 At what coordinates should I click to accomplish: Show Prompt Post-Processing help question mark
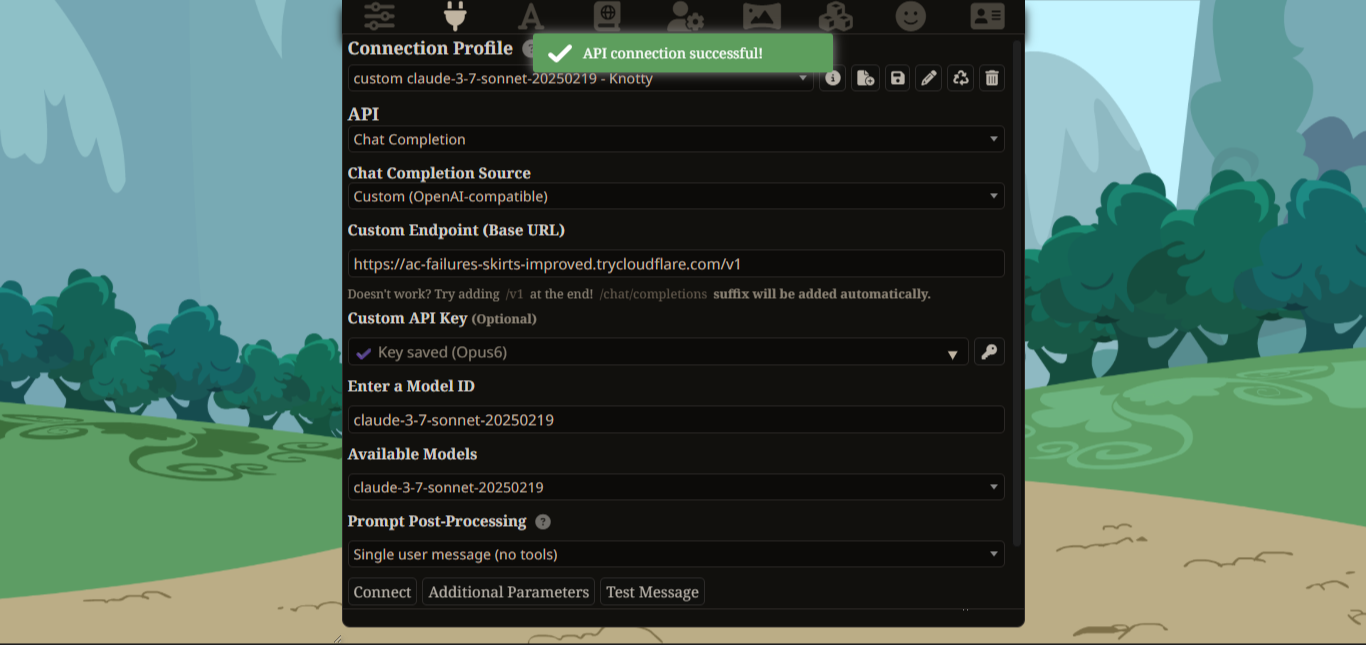coord(543,522)
